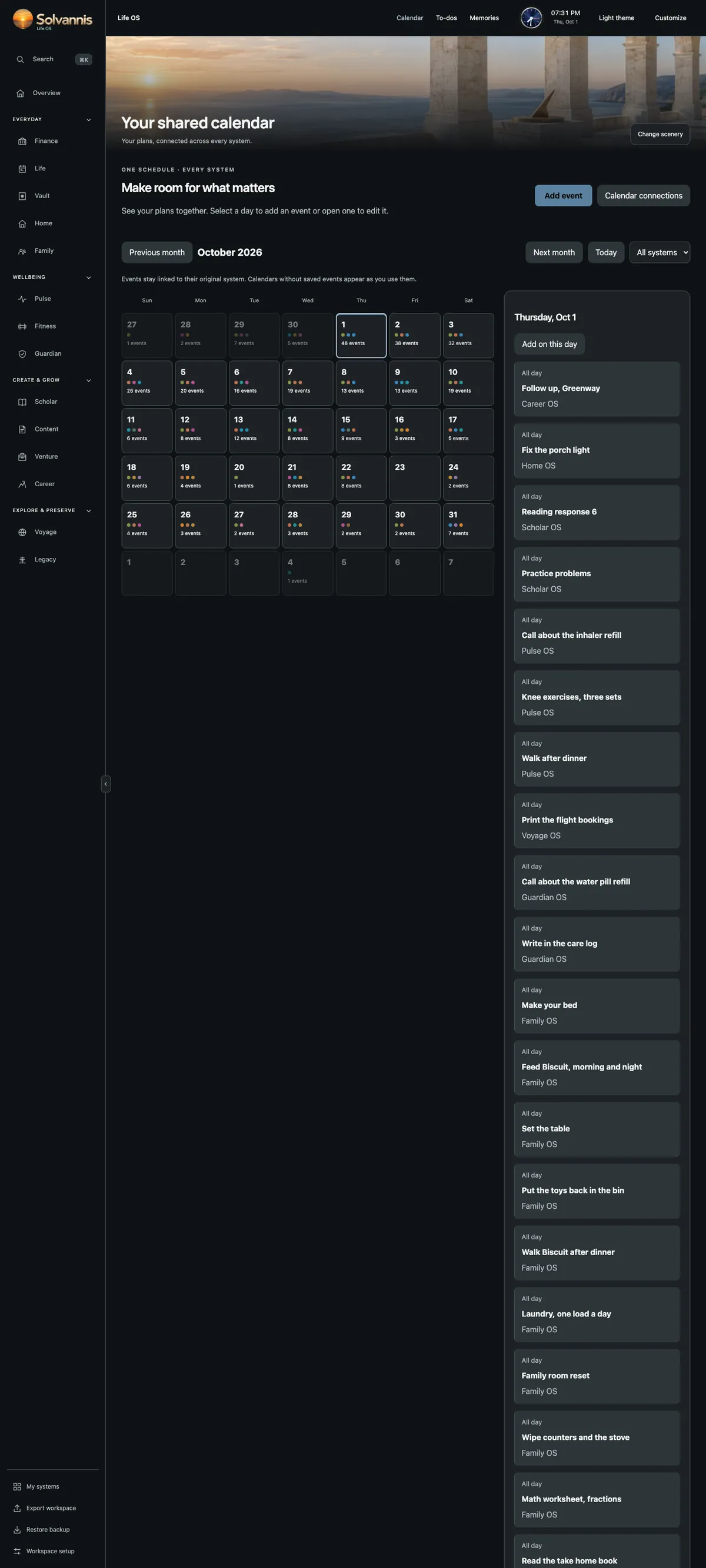
Task: Click the analog clock icon in header
Action: 531,18
